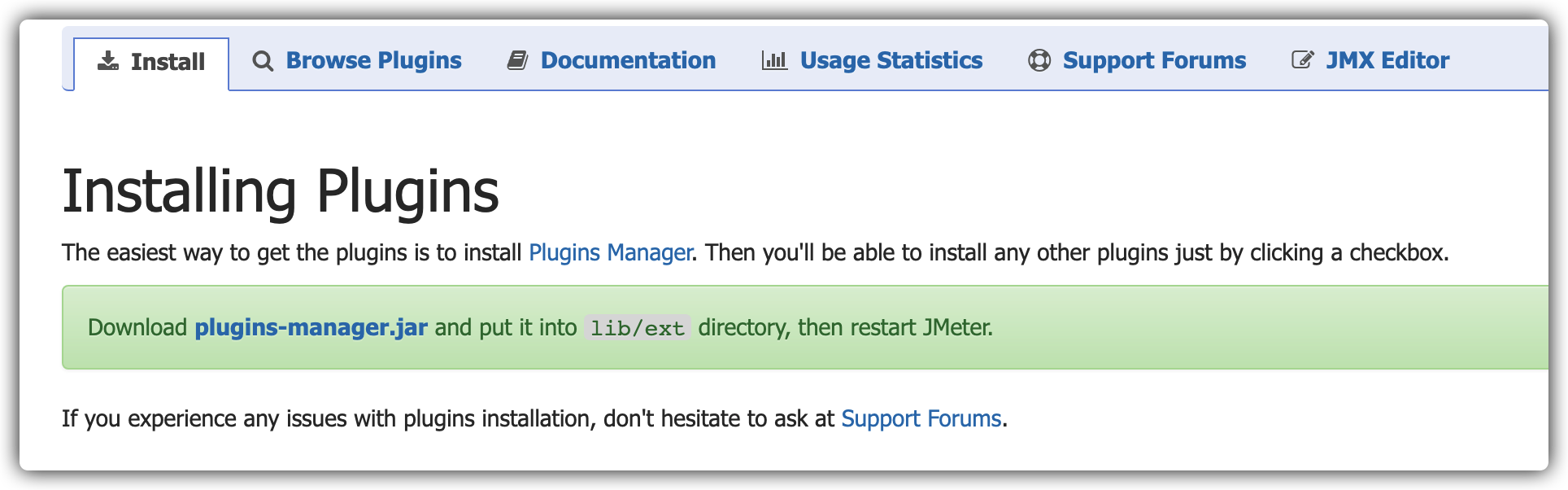Select the Install tab label

click(168, 62)
